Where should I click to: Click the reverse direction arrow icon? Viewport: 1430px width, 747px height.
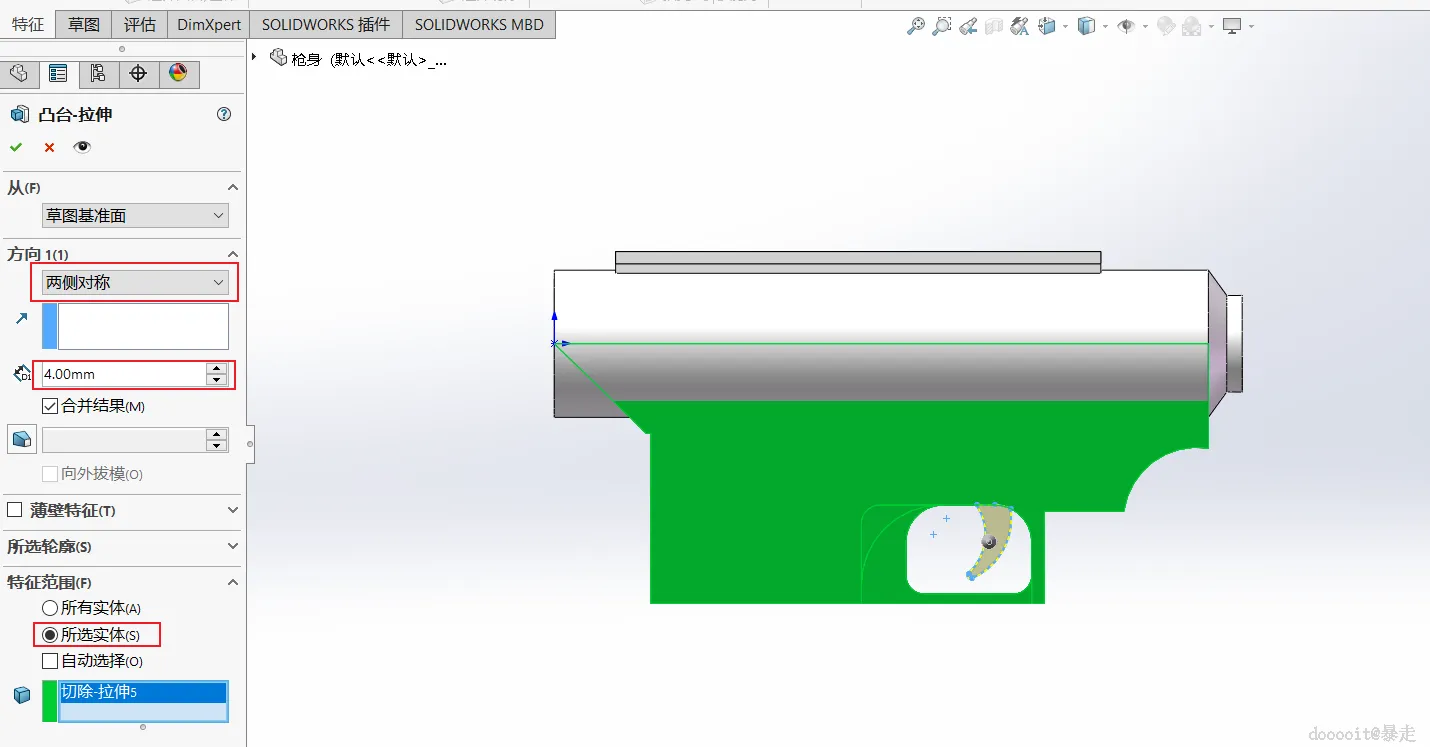point(21,318)
